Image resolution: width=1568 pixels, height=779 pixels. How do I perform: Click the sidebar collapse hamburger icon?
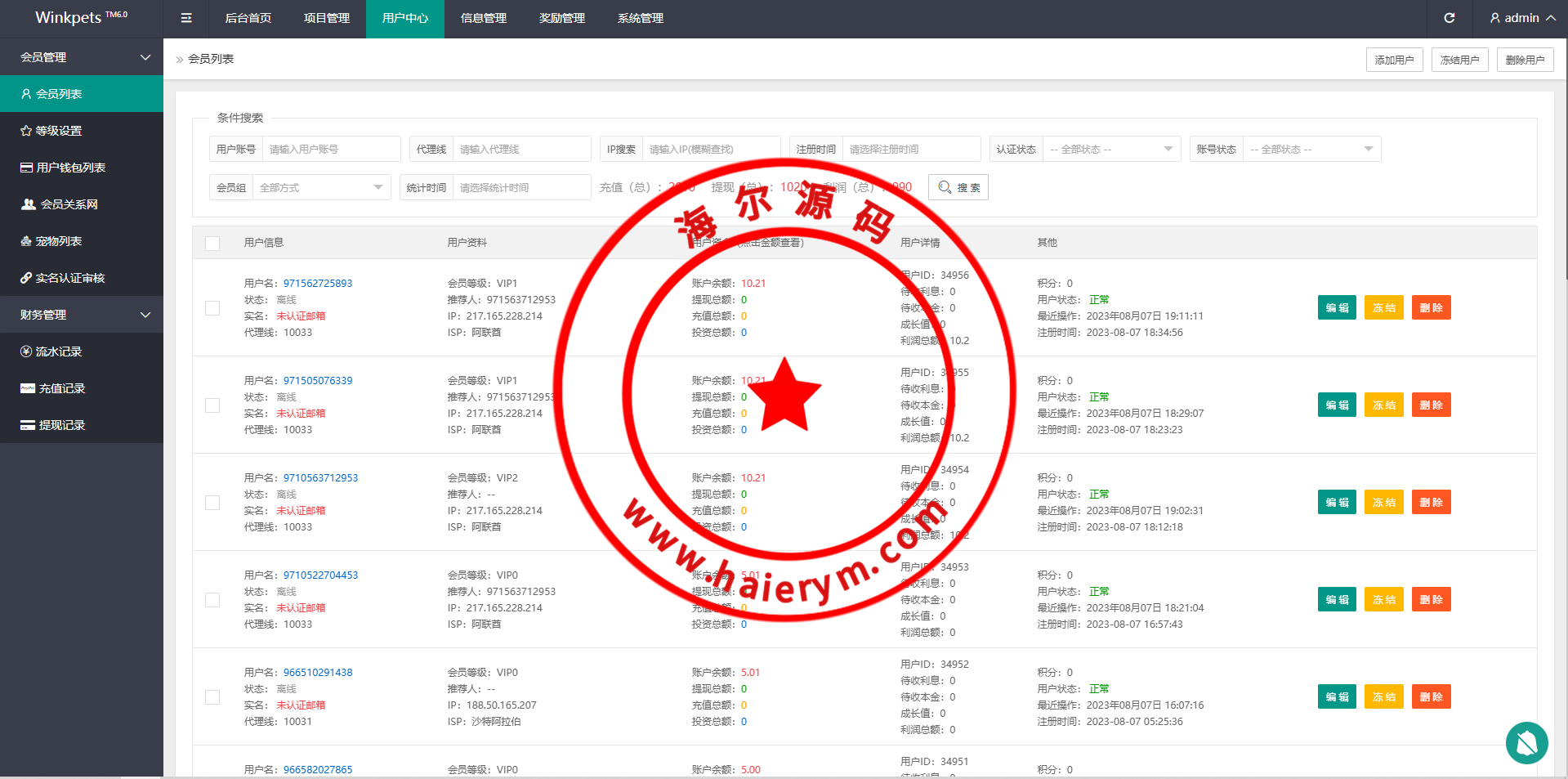coord(186,18)
